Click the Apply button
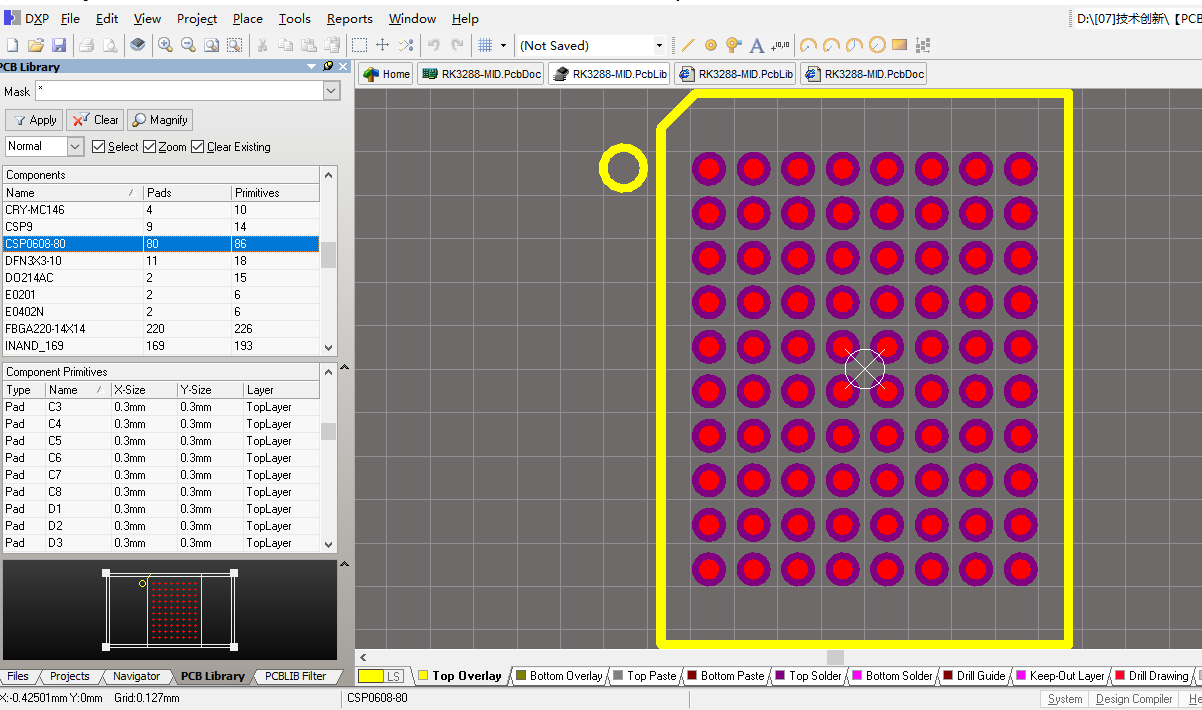The image size is (1202, 710). pyautogui.click(x=35, y=120)
